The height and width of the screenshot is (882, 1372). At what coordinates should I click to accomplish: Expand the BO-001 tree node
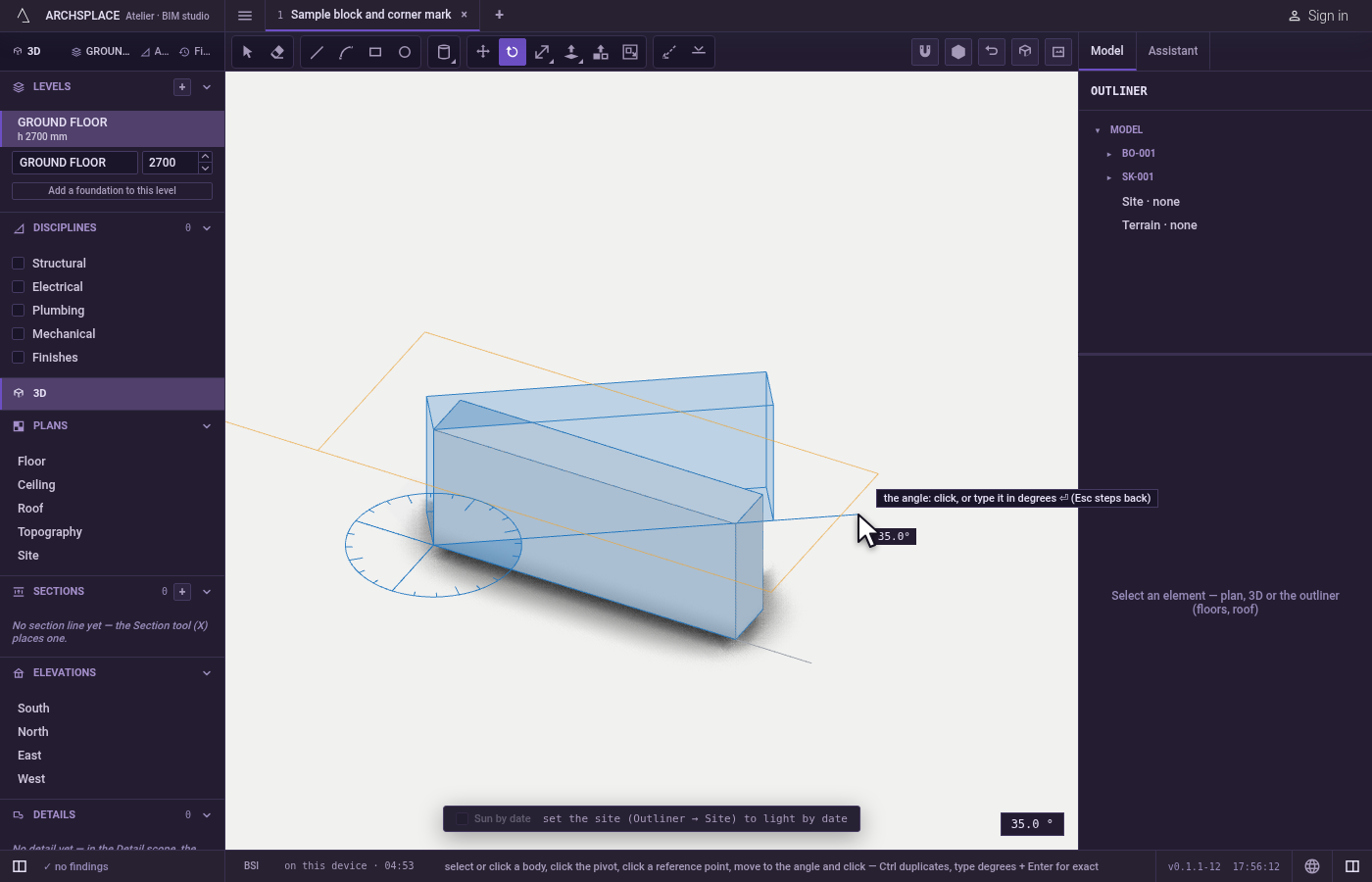pyautogui.click(x=1109, y=154)
